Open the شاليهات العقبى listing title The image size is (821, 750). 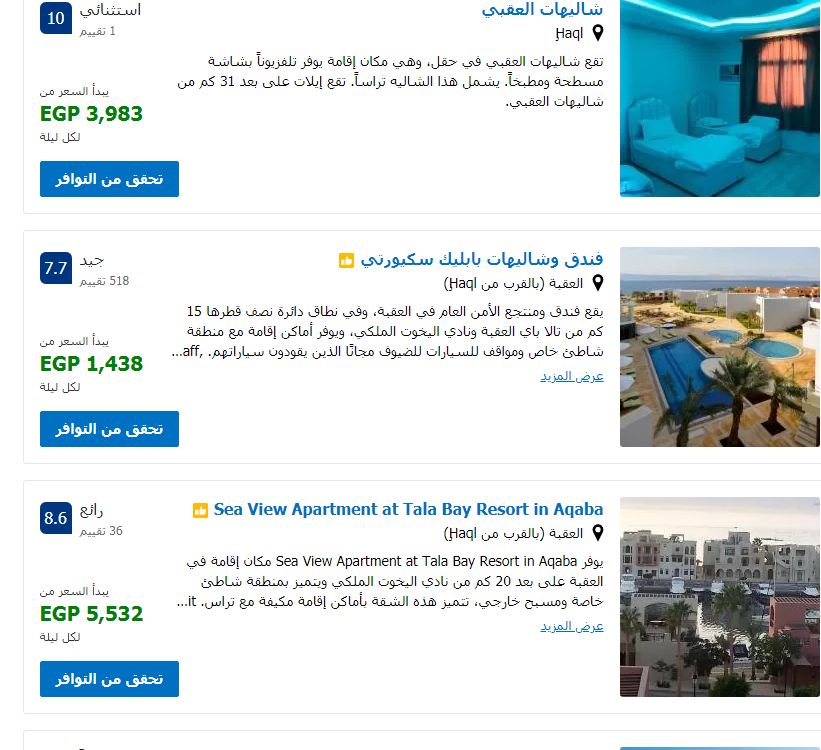pos(542,9)
